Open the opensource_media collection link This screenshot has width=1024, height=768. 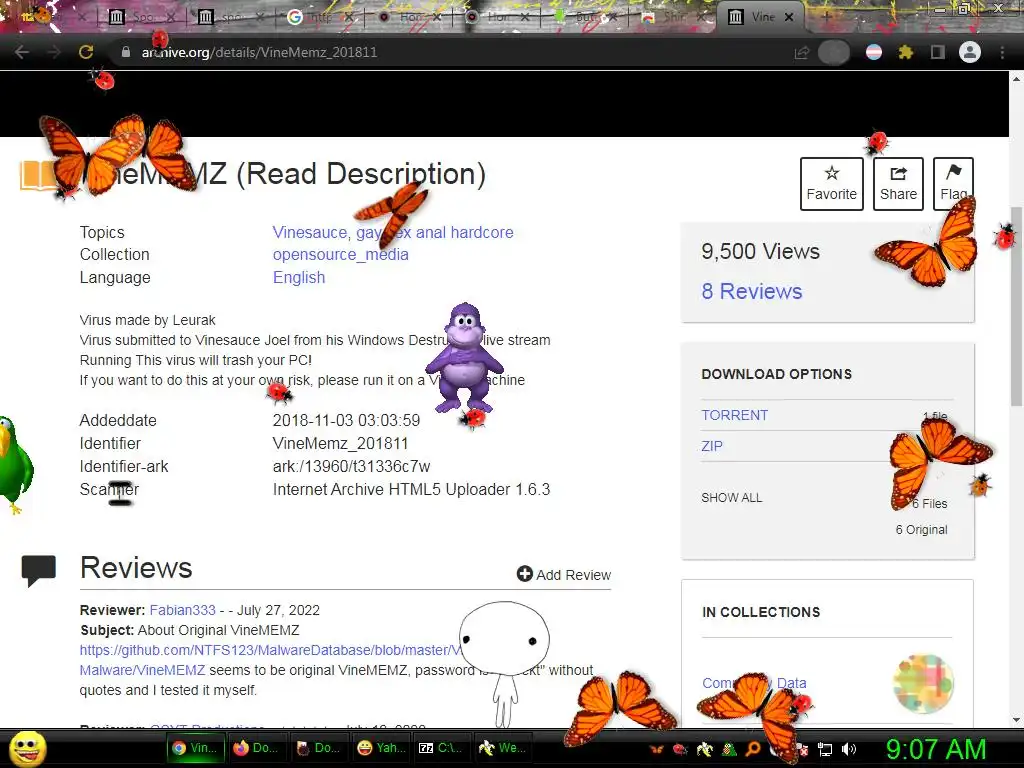tap(340, 255)
